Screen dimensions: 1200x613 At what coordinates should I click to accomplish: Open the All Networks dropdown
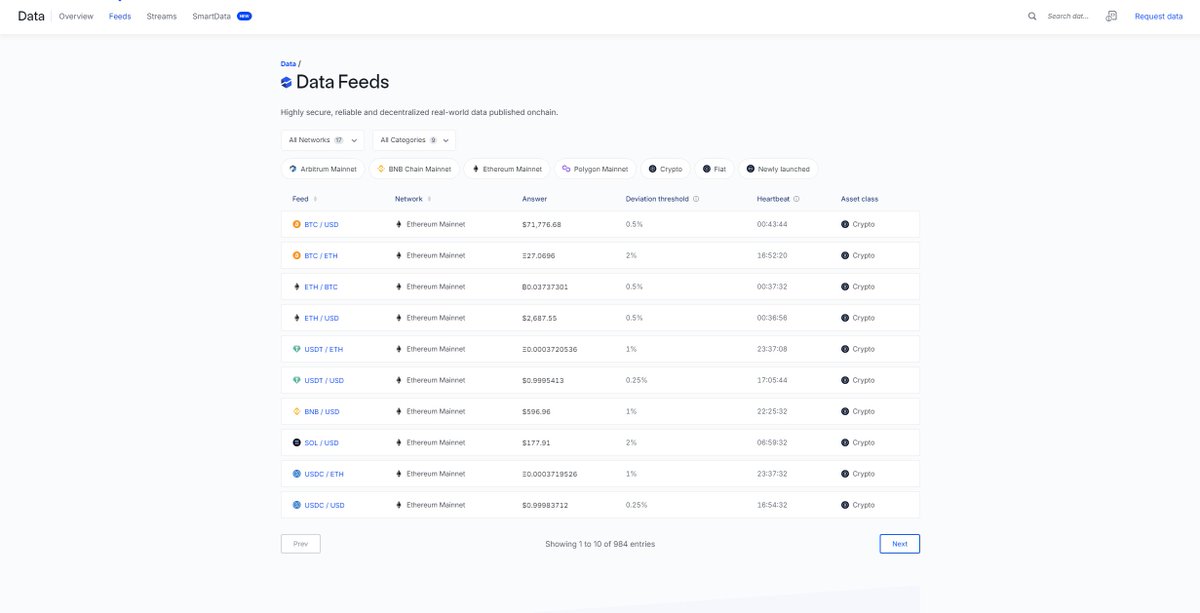pyautogui.click(x=323, y=140)
